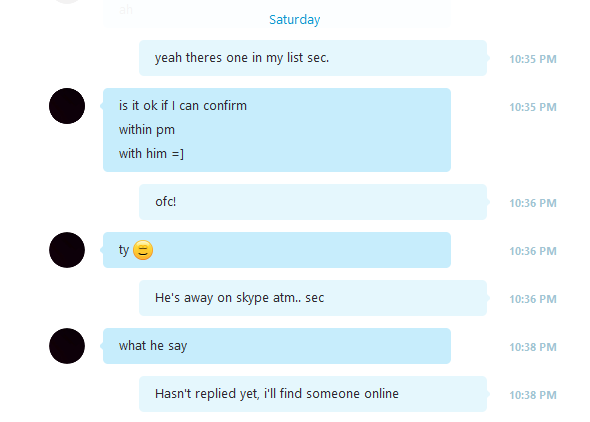The image size is (590, 422).
Task: Click the 'what he say' message bubble
Action: click(277, 346)
